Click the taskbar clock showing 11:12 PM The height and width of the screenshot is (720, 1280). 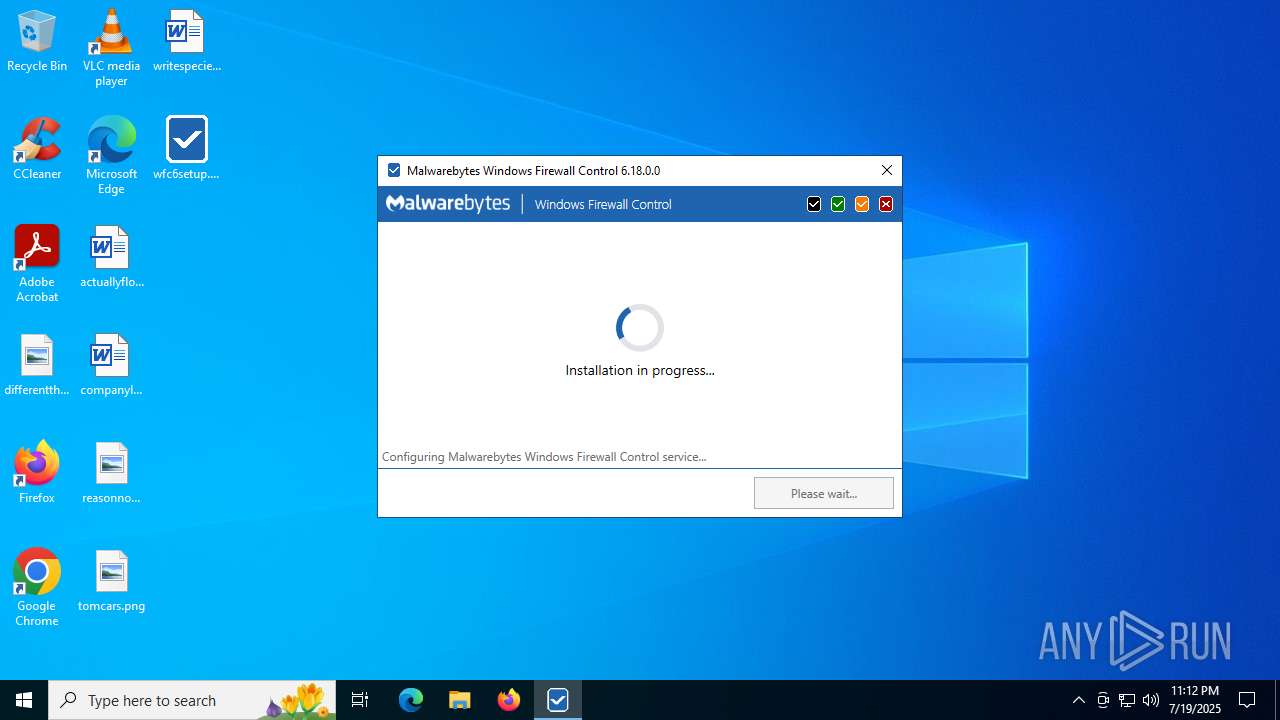(x=1195, y=700)
